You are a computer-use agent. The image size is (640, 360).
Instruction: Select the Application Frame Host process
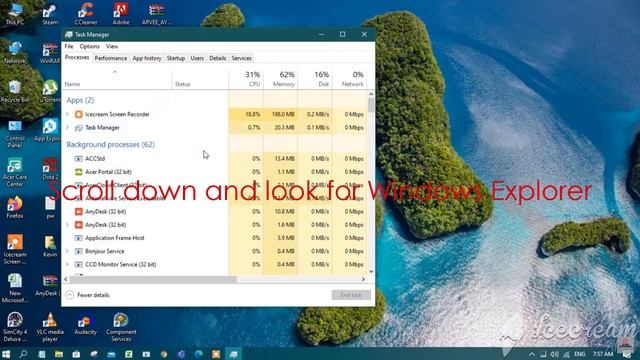point(215,238)
